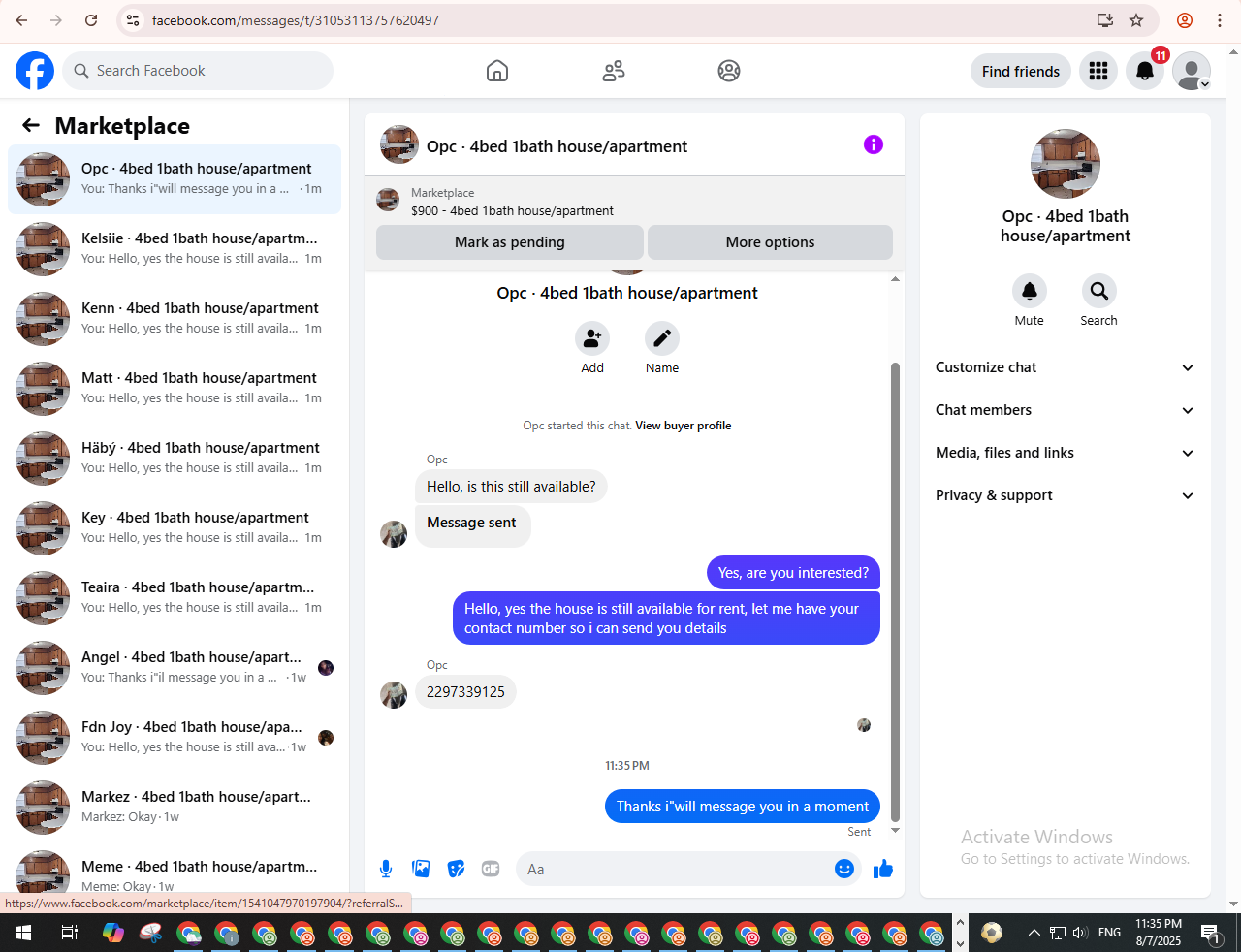The width and height of the screenshot is (1241, 952).
Task: Open Markez conversation in the list
Action: pyautogui.click(x=175, y=807)
